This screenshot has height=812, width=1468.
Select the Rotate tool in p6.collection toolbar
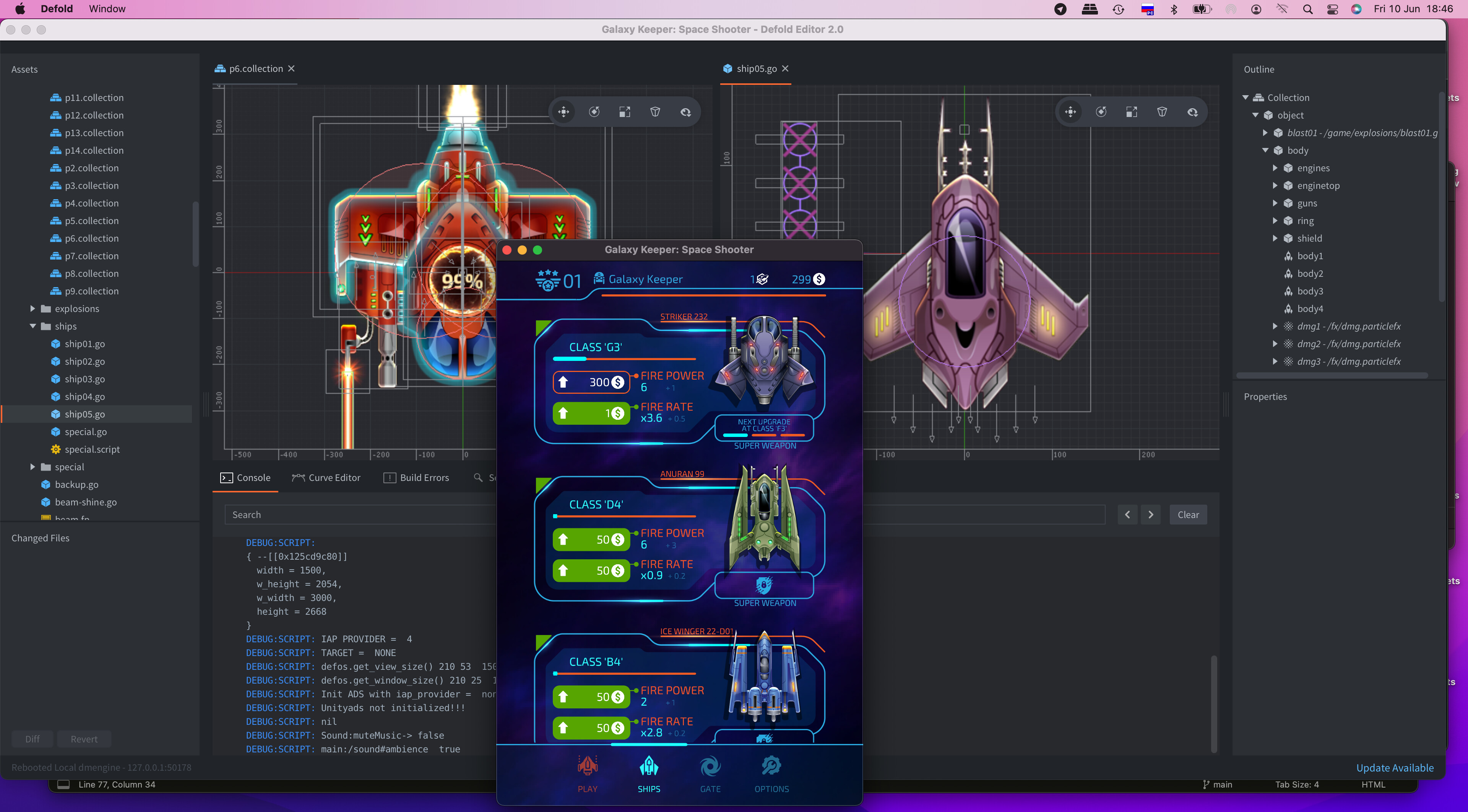594,112
